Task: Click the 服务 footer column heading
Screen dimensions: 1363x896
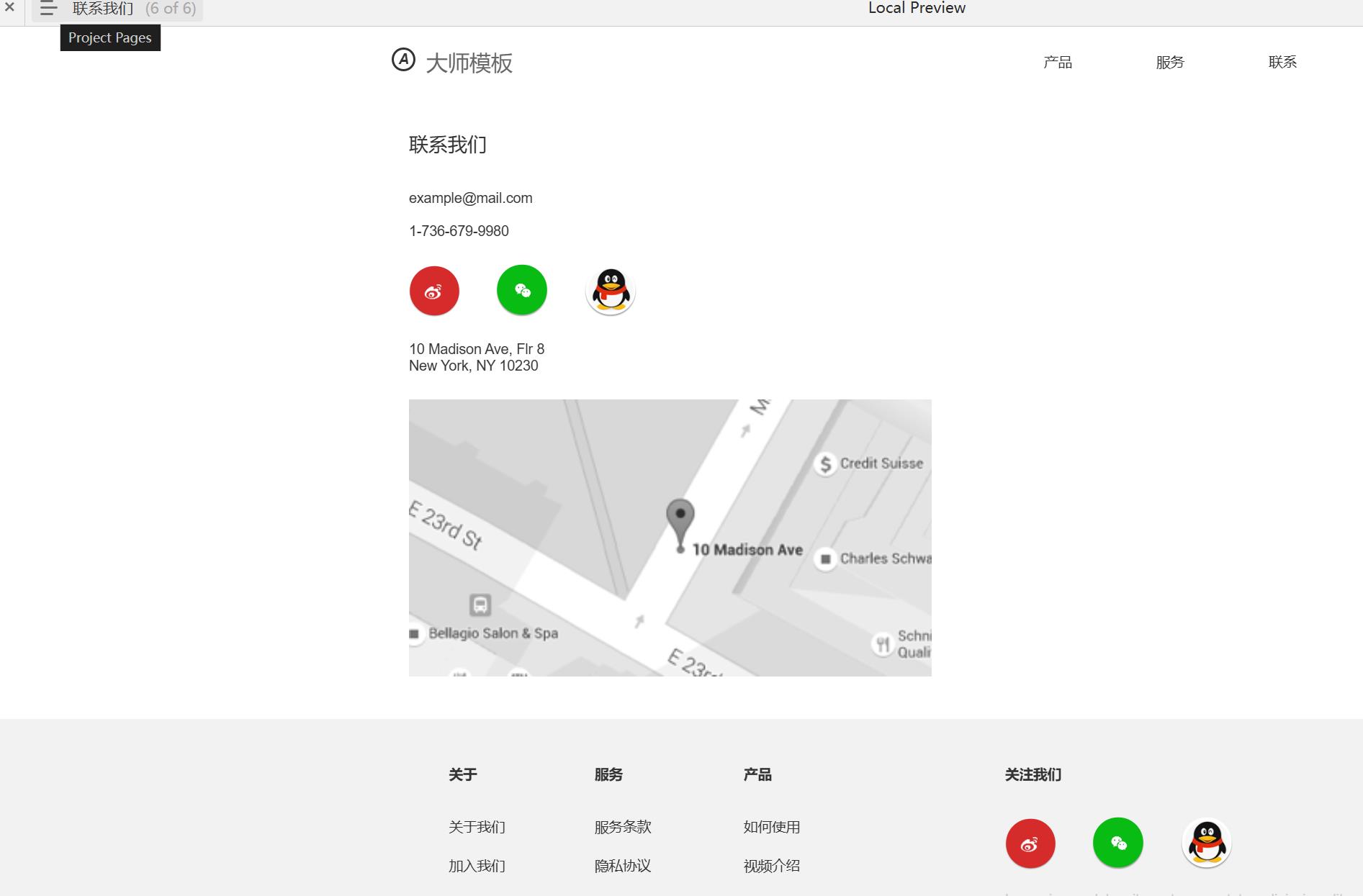Action: 608,774
